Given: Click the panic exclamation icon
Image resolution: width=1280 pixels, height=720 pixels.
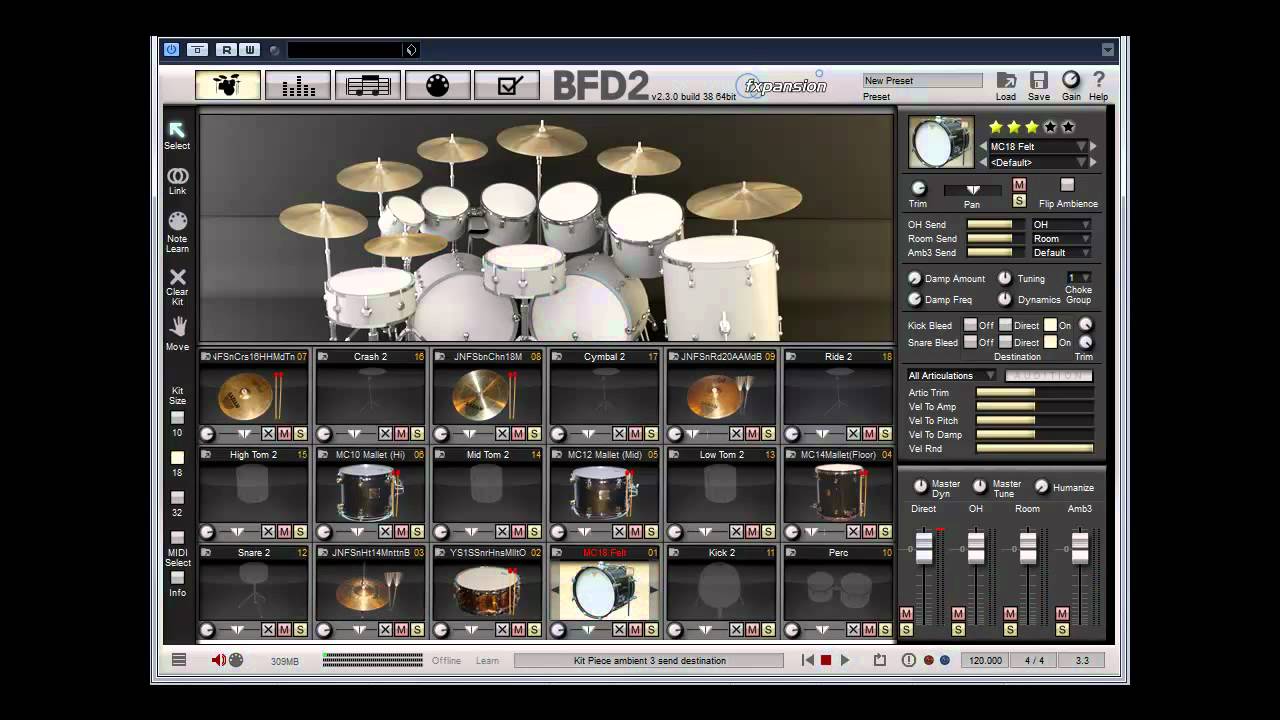Looking at the screenshot, I should click(x=908, y=660).
